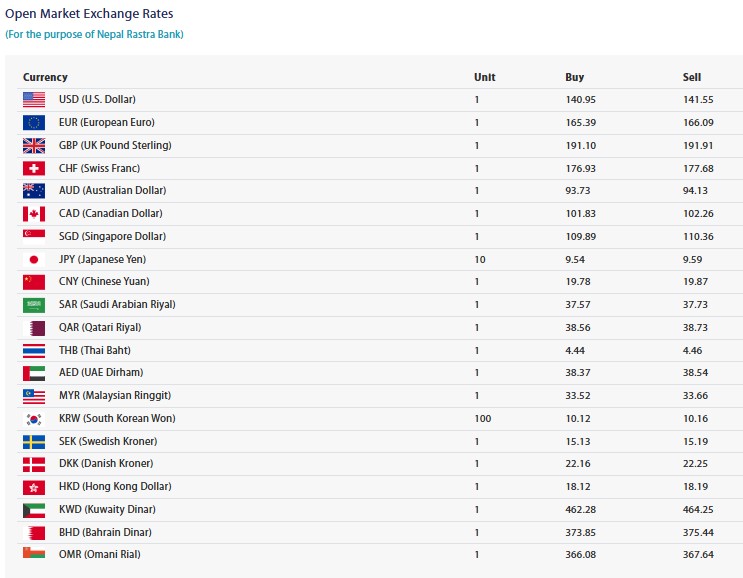Click the Buy column header
The width and height of the screenshot is (743, 578).
click(574, 77)
